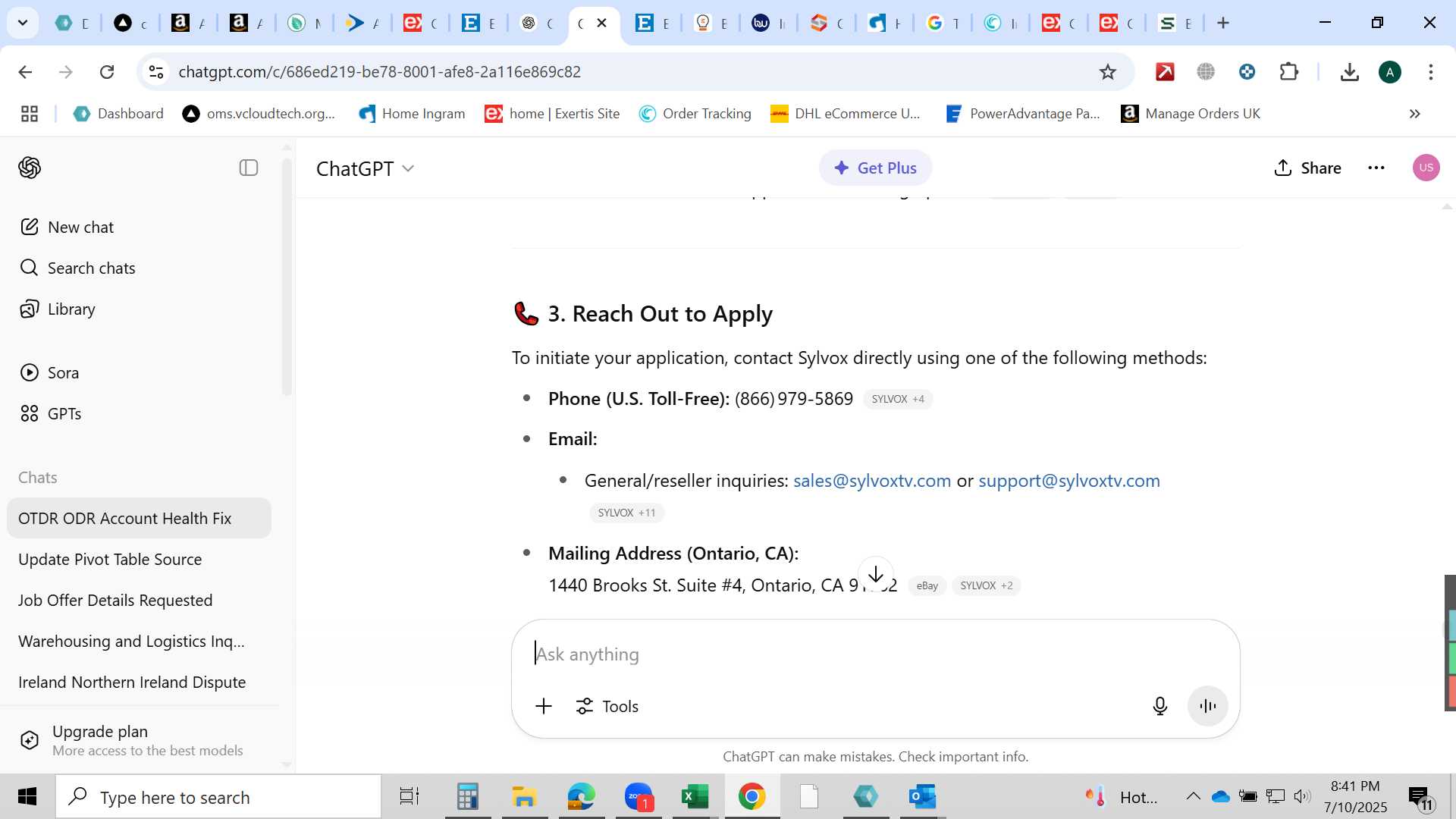Open the US profile avatar menu

(x=1426, y=168)
